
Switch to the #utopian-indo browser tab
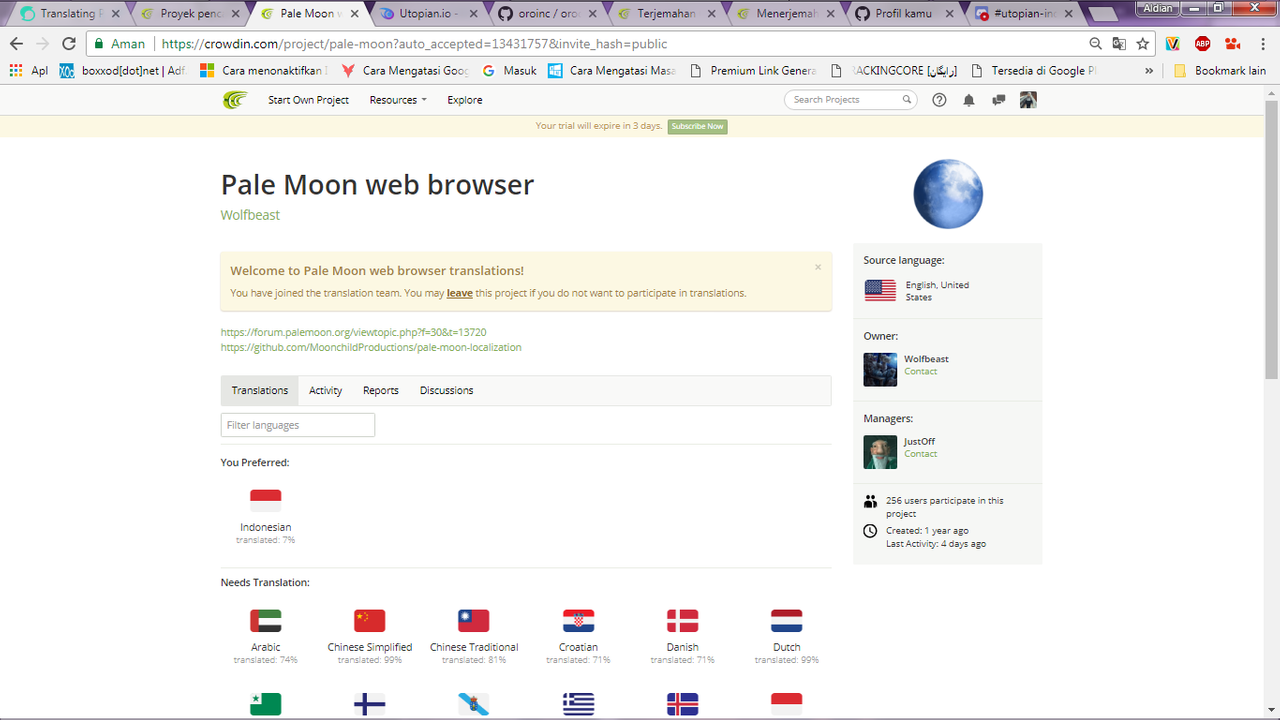[1022, 14]
